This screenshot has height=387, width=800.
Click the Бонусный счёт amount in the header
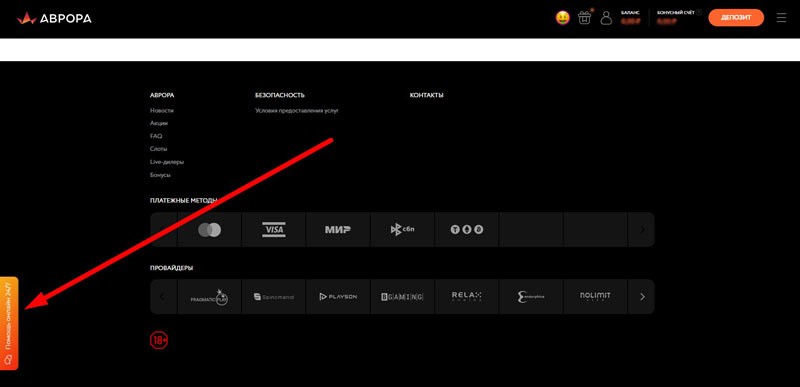[x=667, y=22]
